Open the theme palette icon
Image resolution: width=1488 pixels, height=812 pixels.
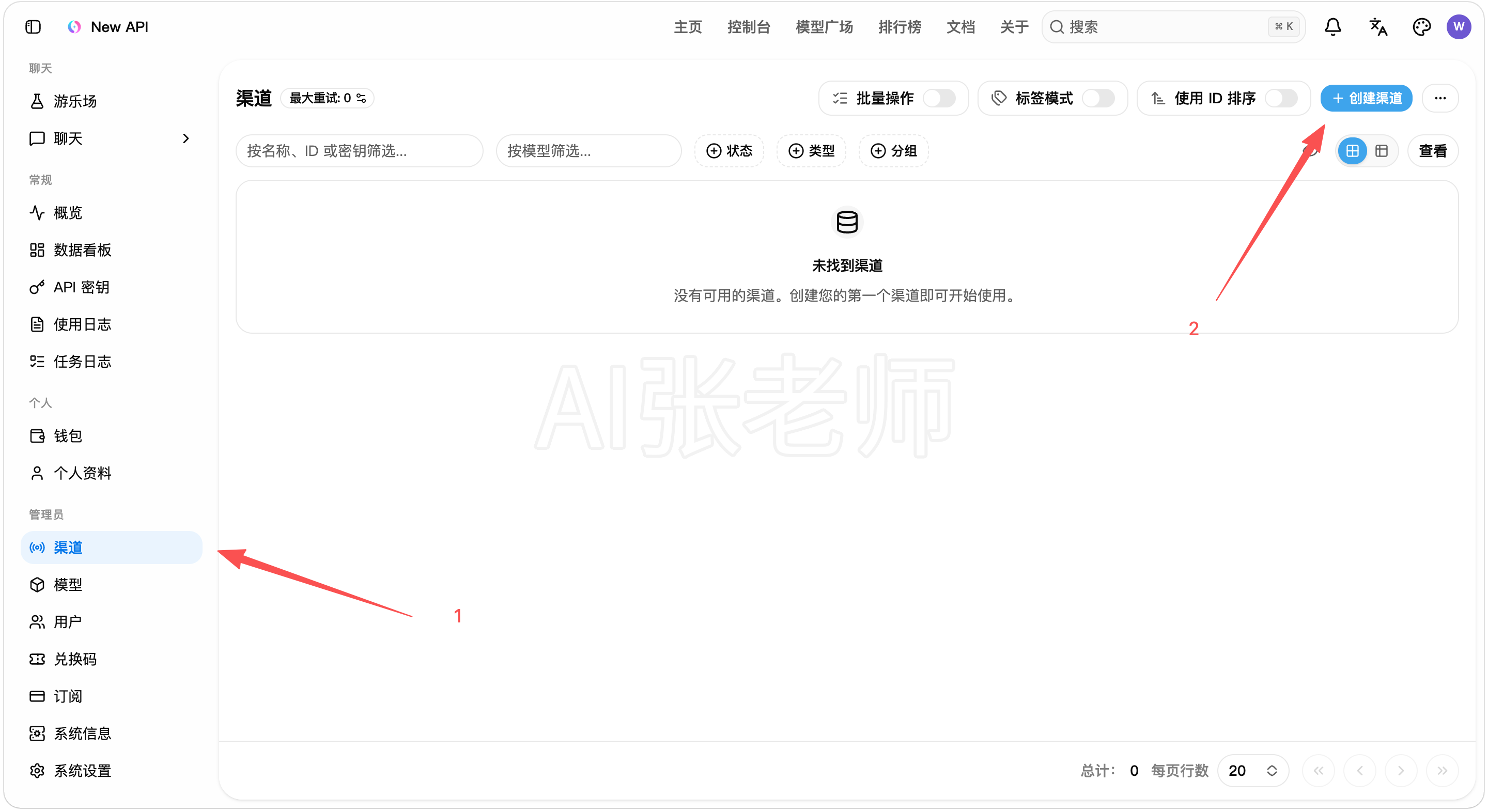click(x=1421, y=27)
